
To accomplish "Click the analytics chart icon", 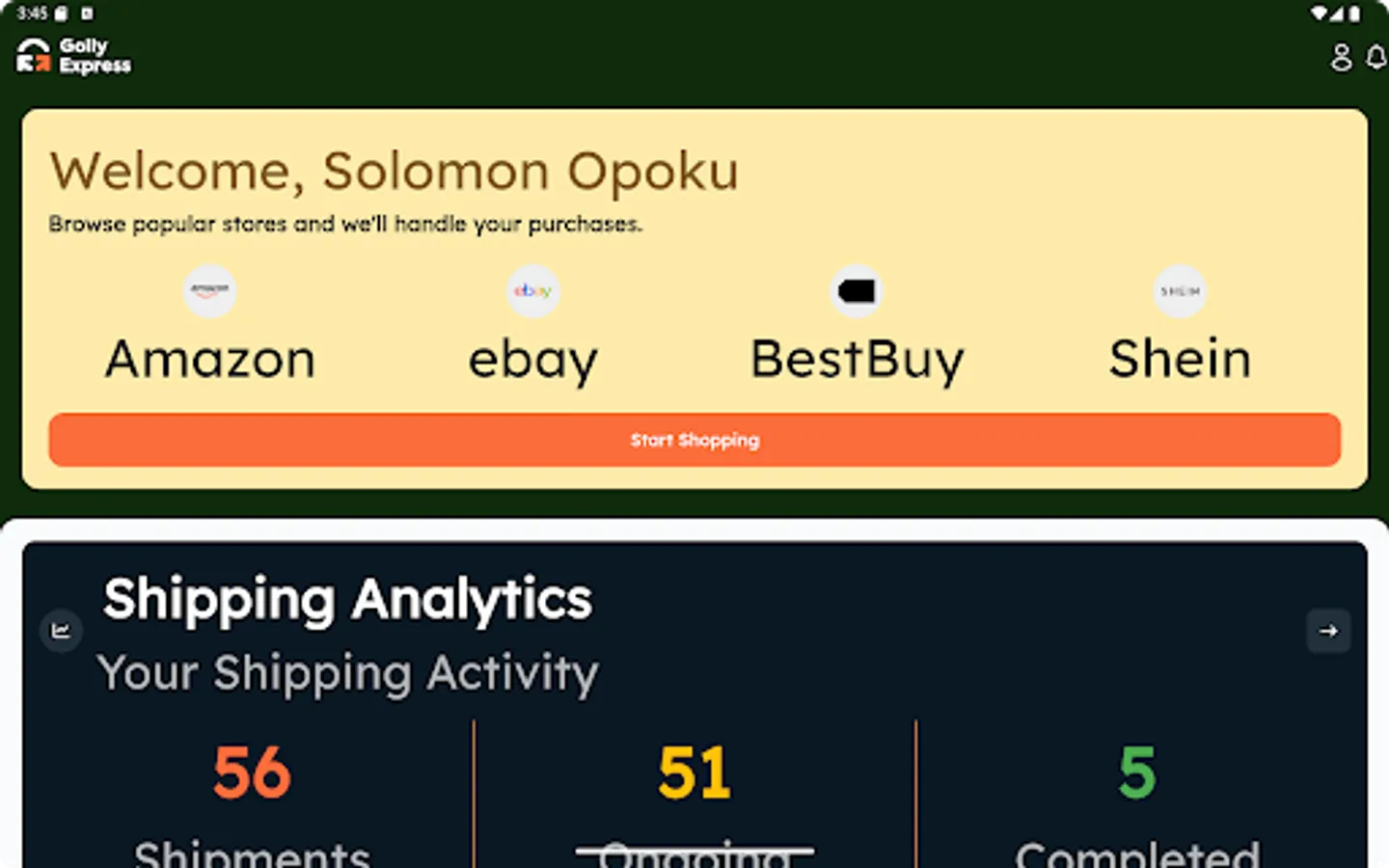I will pos(61,631).
